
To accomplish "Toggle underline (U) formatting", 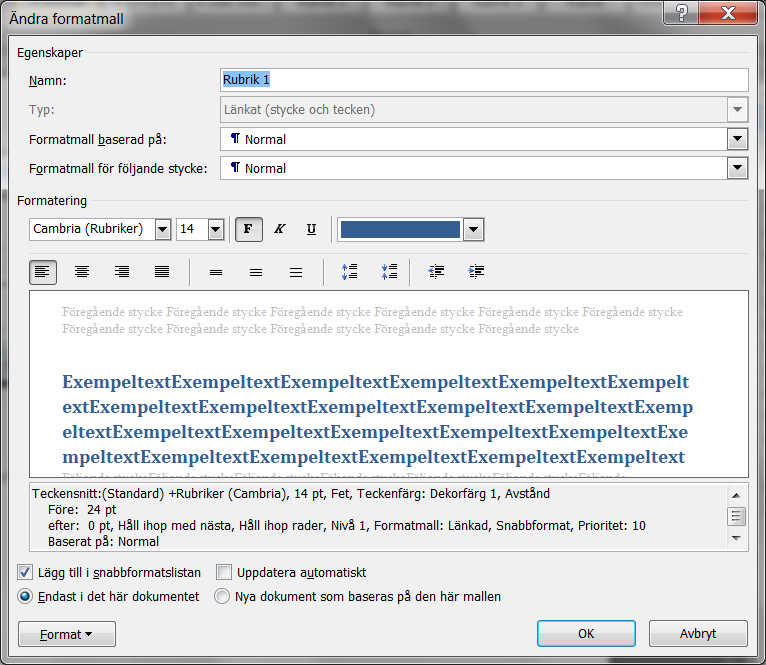I will point(311,229).
